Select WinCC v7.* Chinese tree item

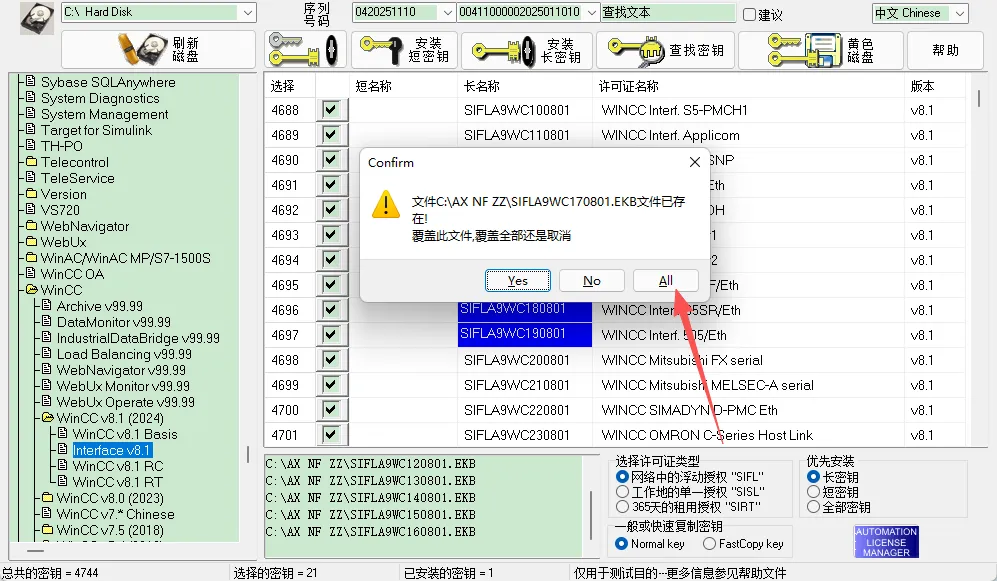click(x=115, y=514)
